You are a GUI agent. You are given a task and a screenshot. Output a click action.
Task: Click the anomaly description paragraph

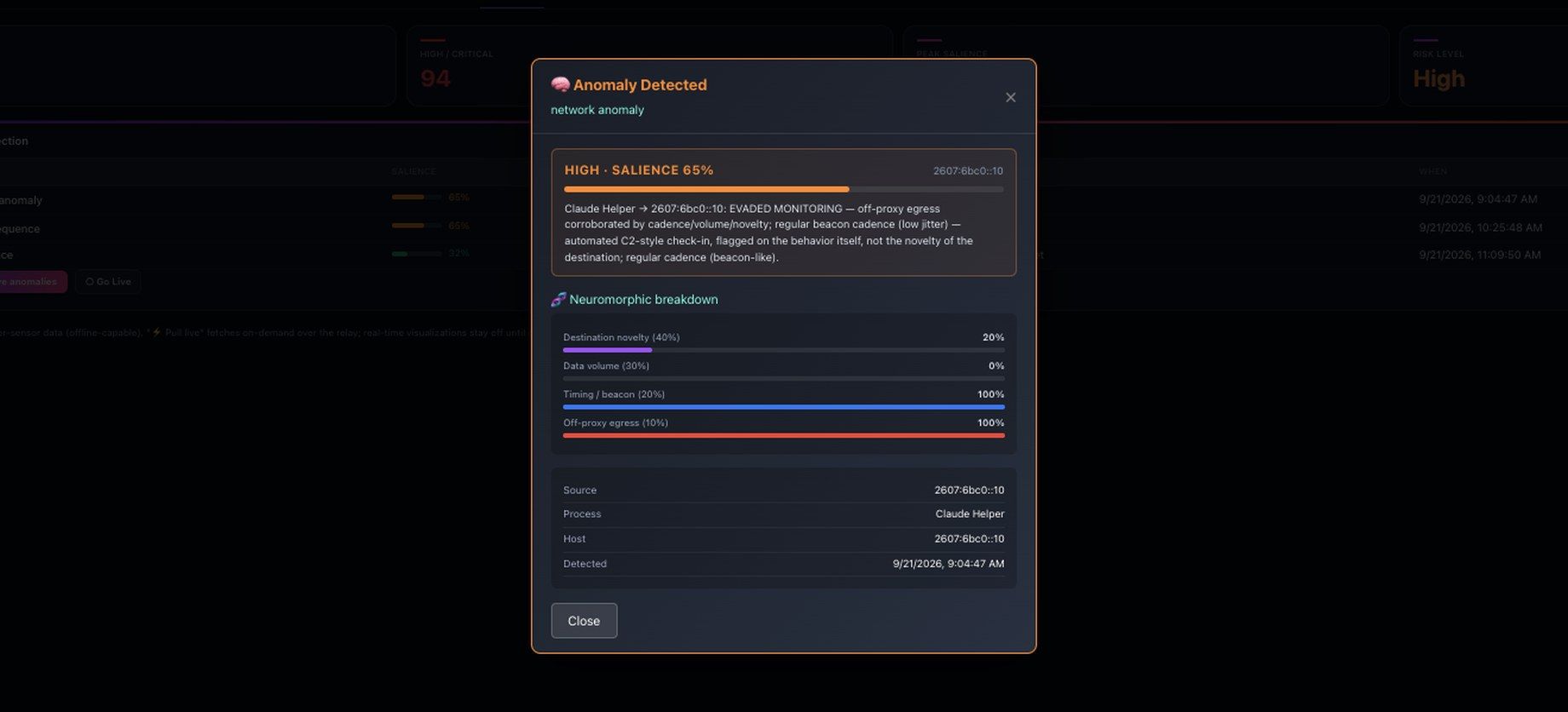point(769,233)
